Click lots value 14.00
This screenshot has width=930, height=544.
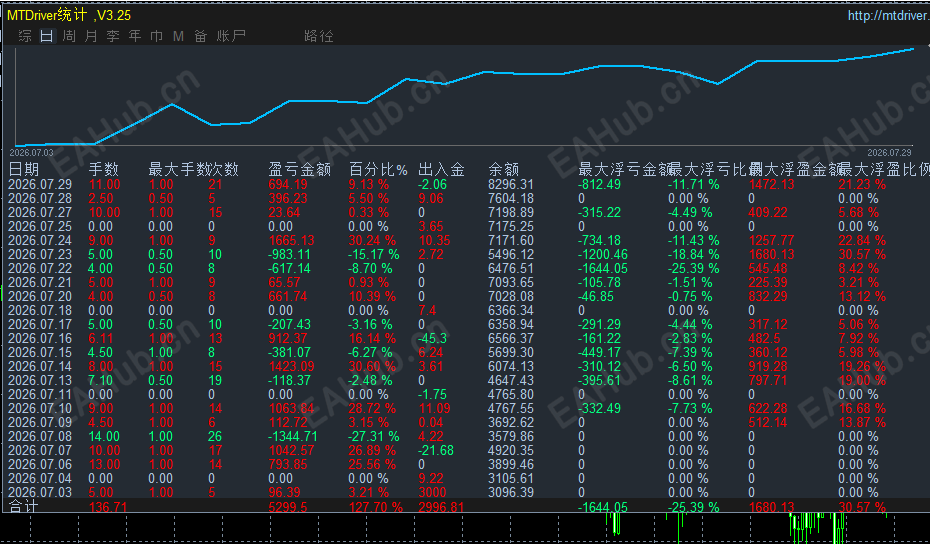click(104, 437)
